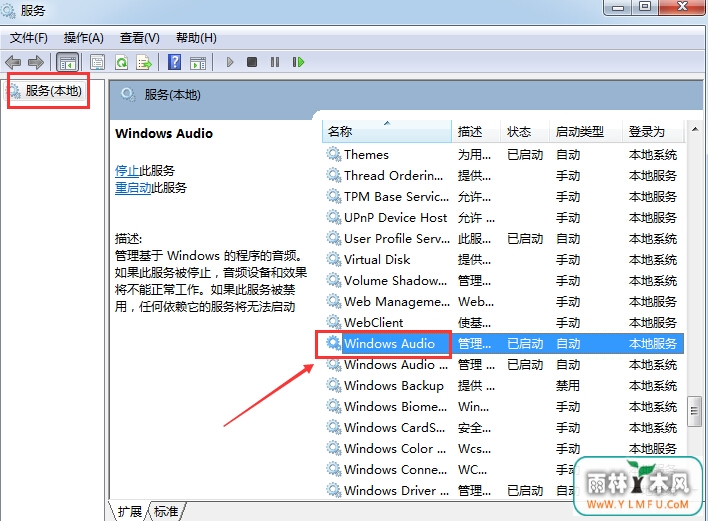Click the gear icon beside Windows Color

334,448
